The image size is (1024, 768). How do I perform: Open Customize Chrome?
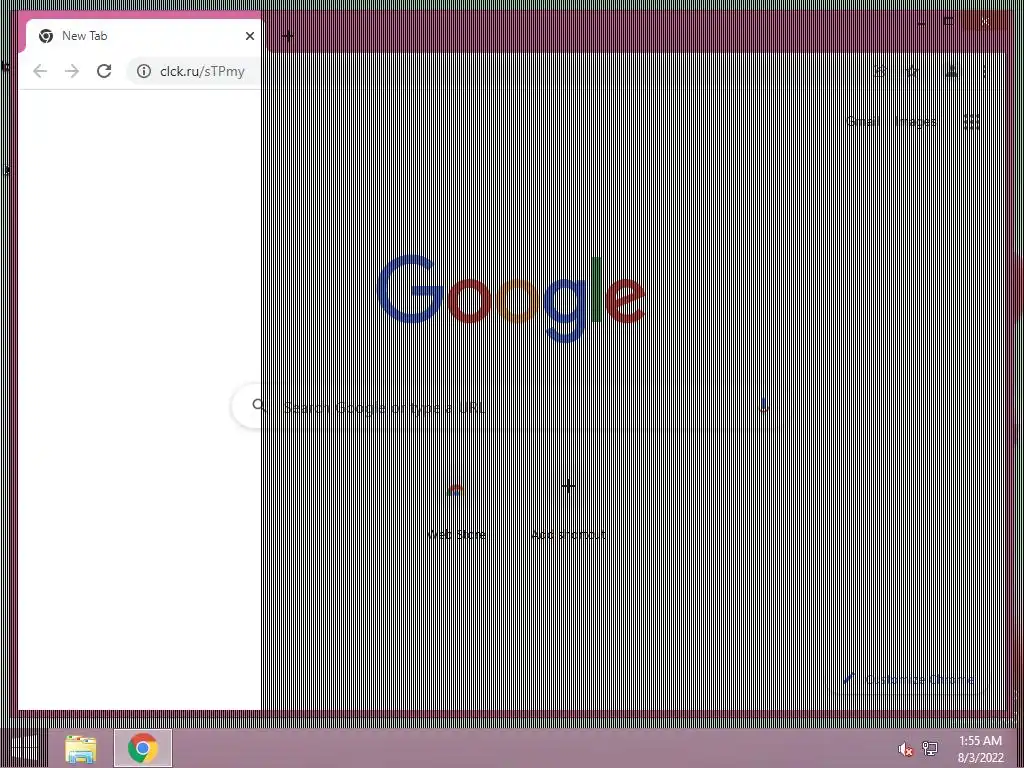coord(910,679)
